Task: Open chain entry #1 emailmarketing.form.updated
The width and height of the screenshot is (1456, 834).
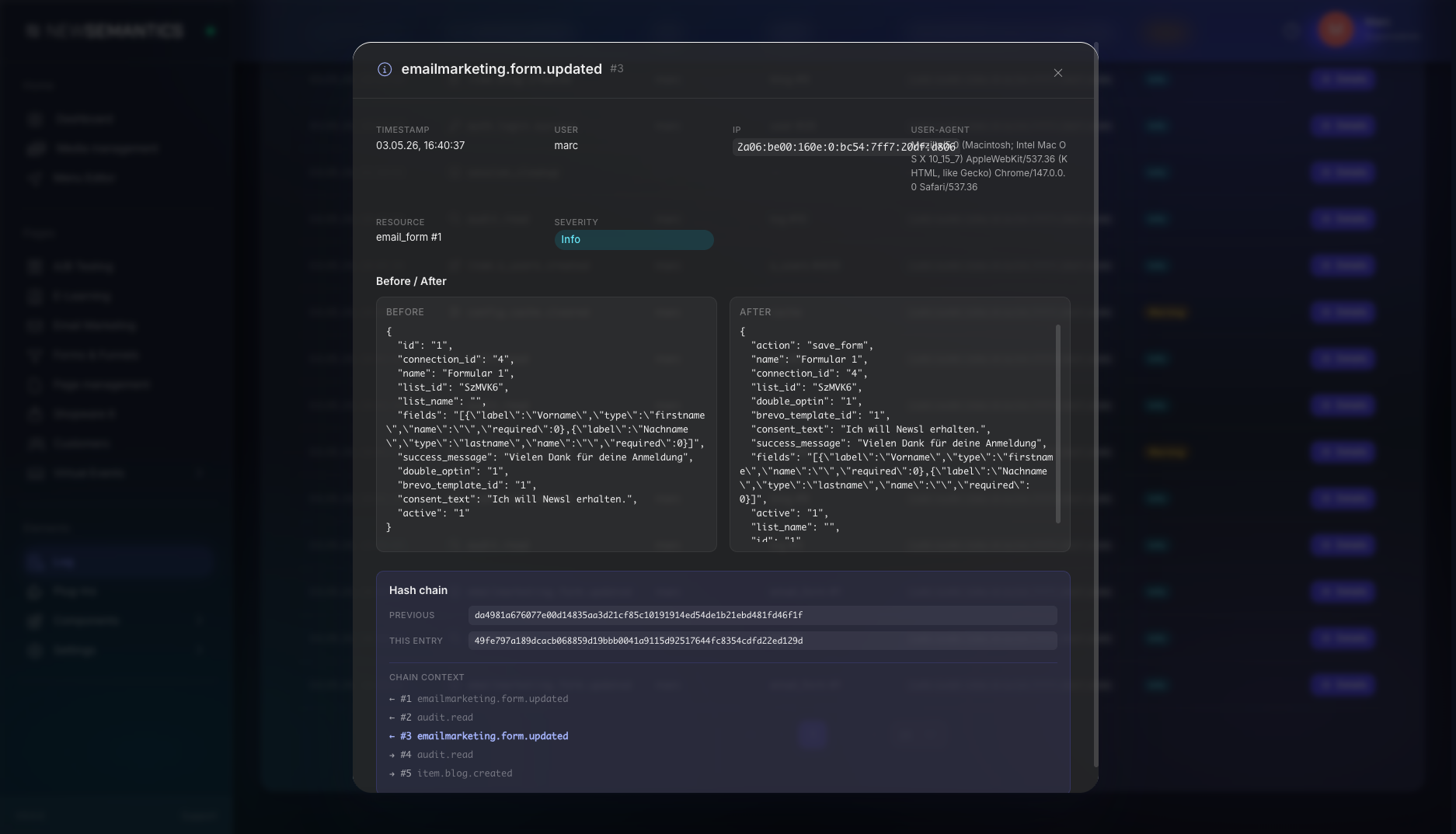Action: point(479,699)
